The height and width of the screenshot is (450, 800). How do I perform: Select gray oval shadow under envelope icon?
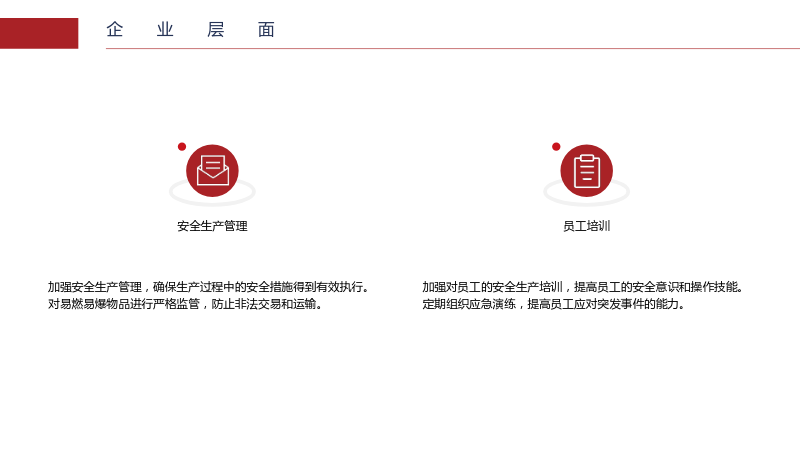pyautogui.click(x=212, y=194)
